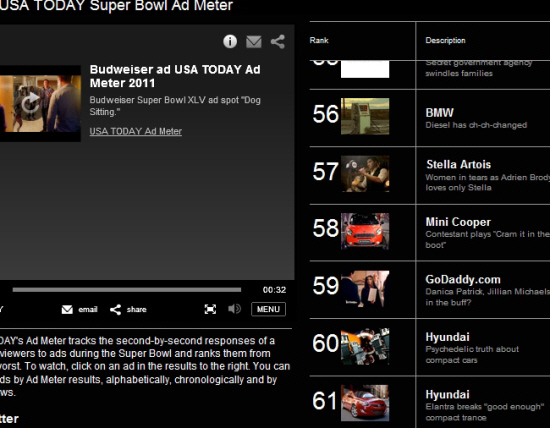Click the rank number 56
This screenshot has height=428, width=550.
(x=326, y=114)
